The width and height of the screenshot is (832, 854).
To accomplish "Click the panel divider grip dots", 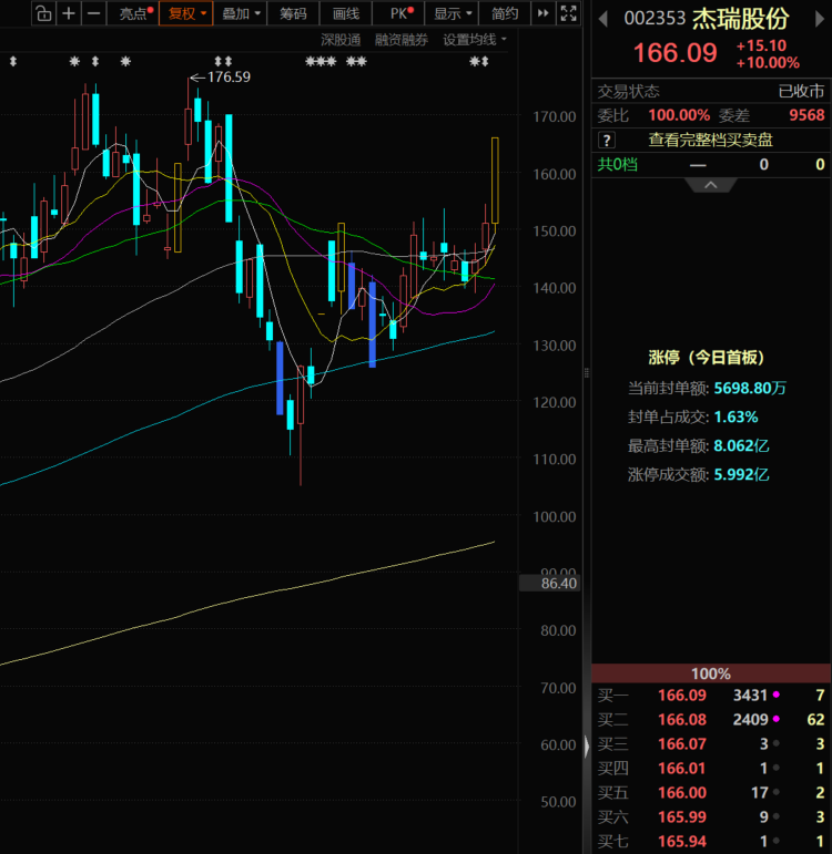I will (586, 373).
